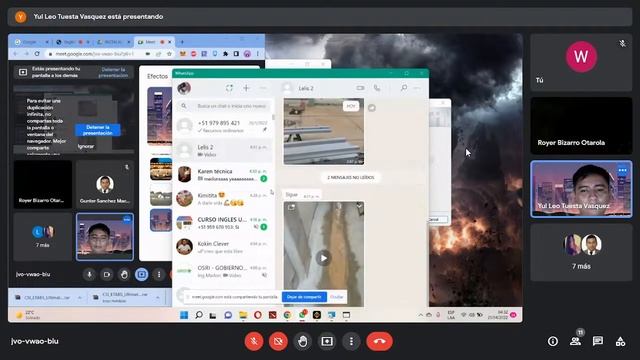Raise hand in the main Meet controls
Viewport: 640px width, 360px height.
pos(302,341)
